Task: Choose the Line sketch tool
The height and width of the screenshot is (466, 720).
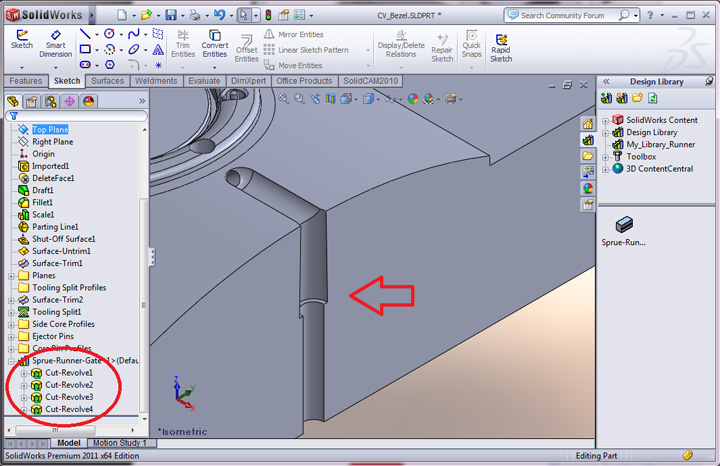Action: coord(85,34)
